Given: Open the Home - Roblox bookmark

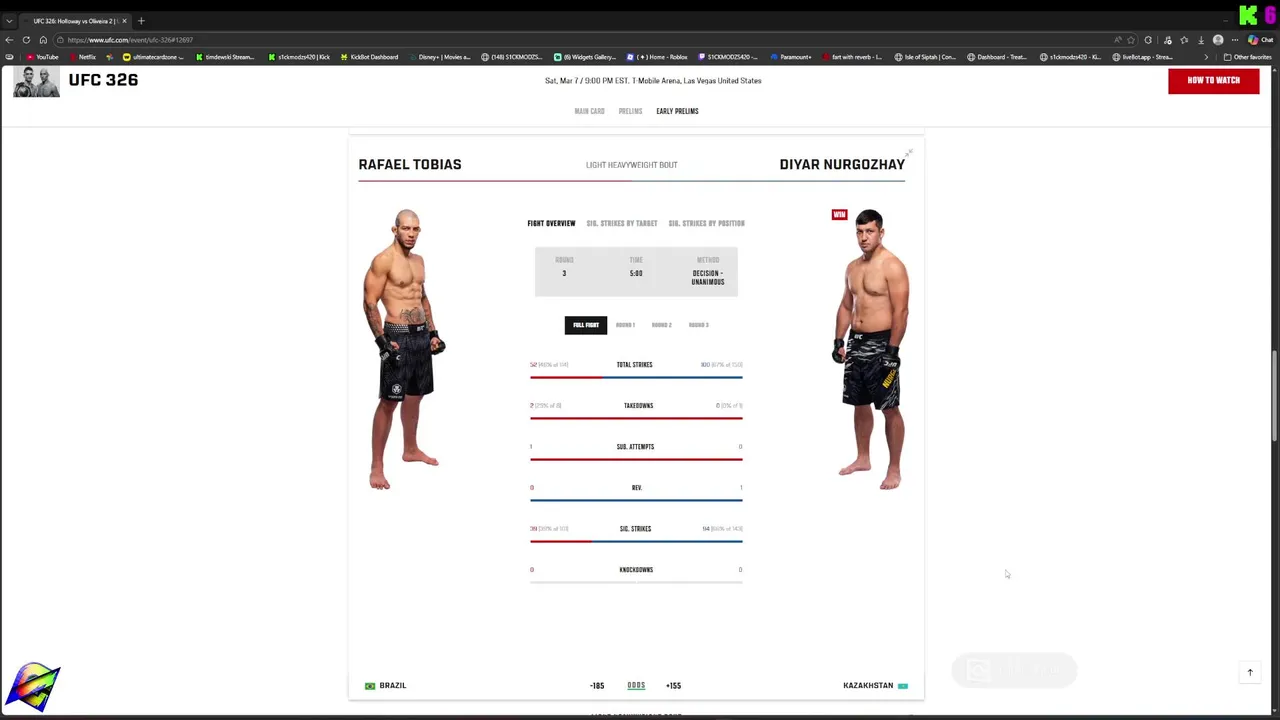Looking at the screenshot, I should (x=657, y=57).
